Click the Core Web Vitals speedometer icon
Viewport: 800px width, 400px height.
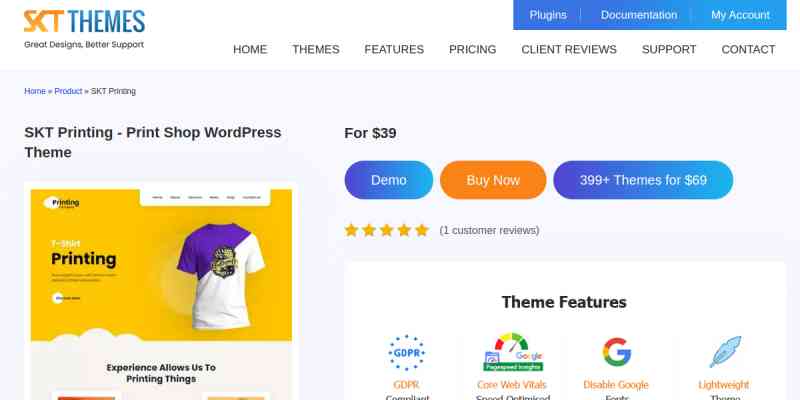pyautogui.click(x=513, y=352)
